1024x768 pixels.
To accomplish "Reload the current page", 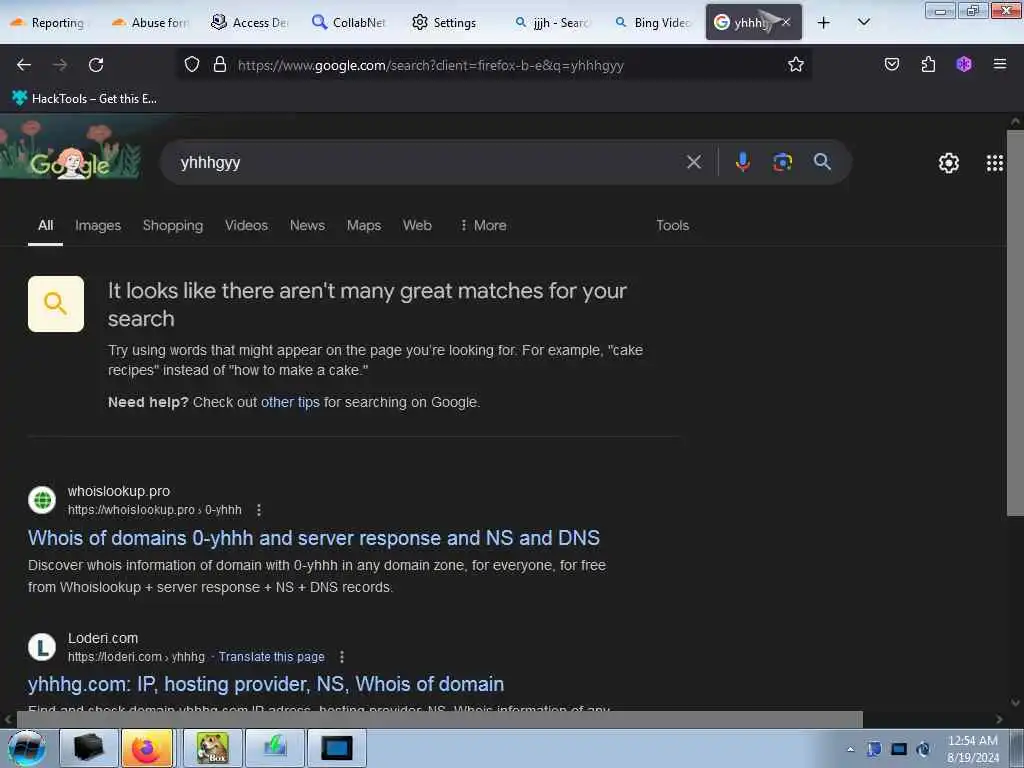I will [x=96, y=65].
